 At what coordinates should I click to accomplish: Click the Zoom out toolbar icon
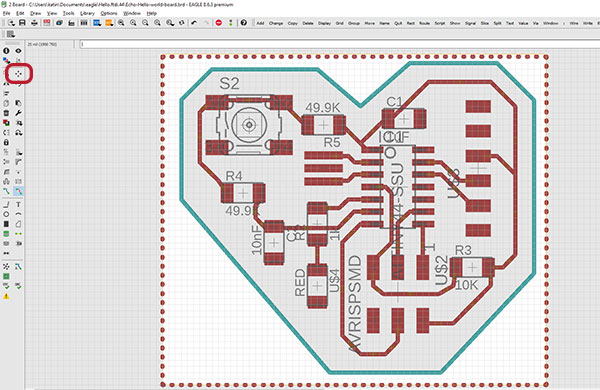[x=145, y=23]
